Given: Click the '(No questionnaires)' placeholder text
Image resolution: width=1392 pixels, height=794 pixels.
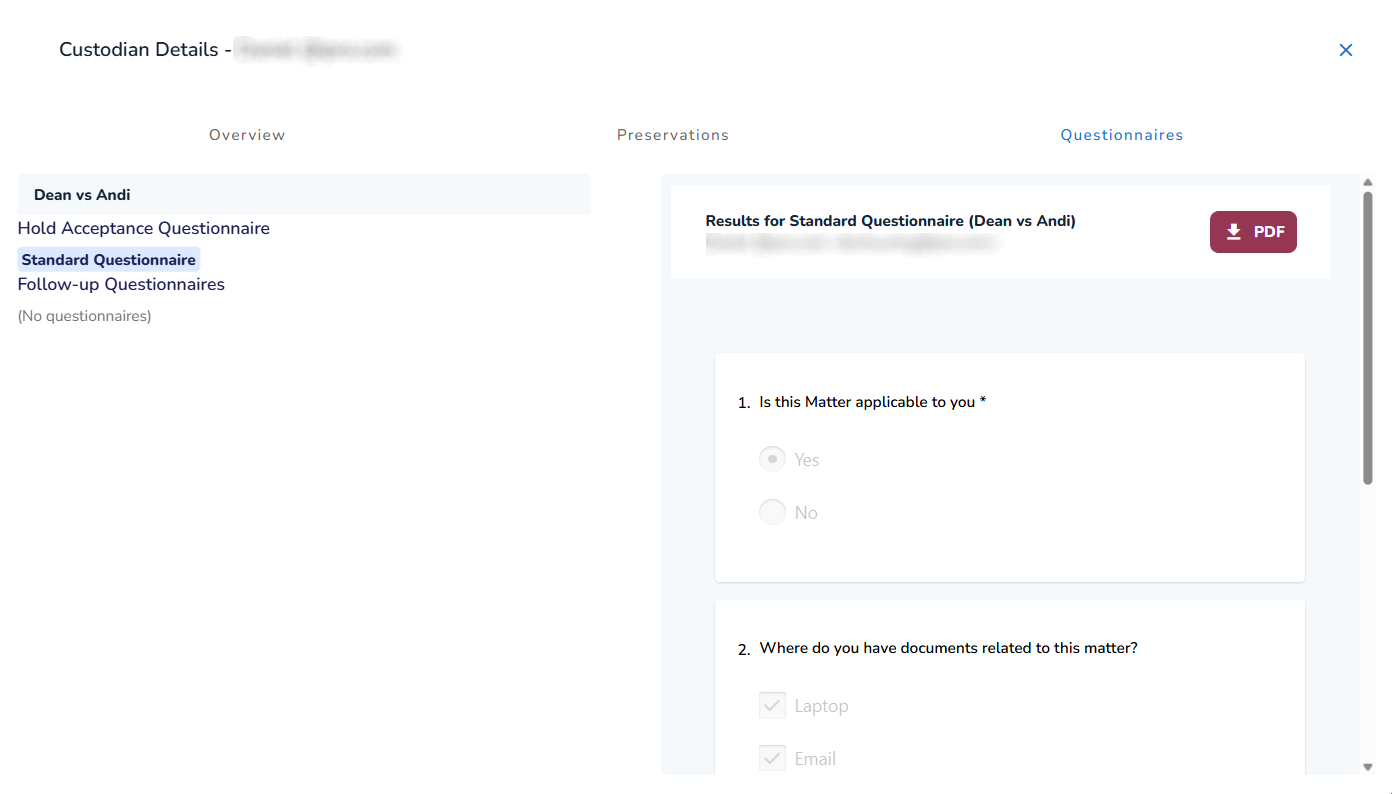Looking at the screenshot, I should click(x=85, y=316).
